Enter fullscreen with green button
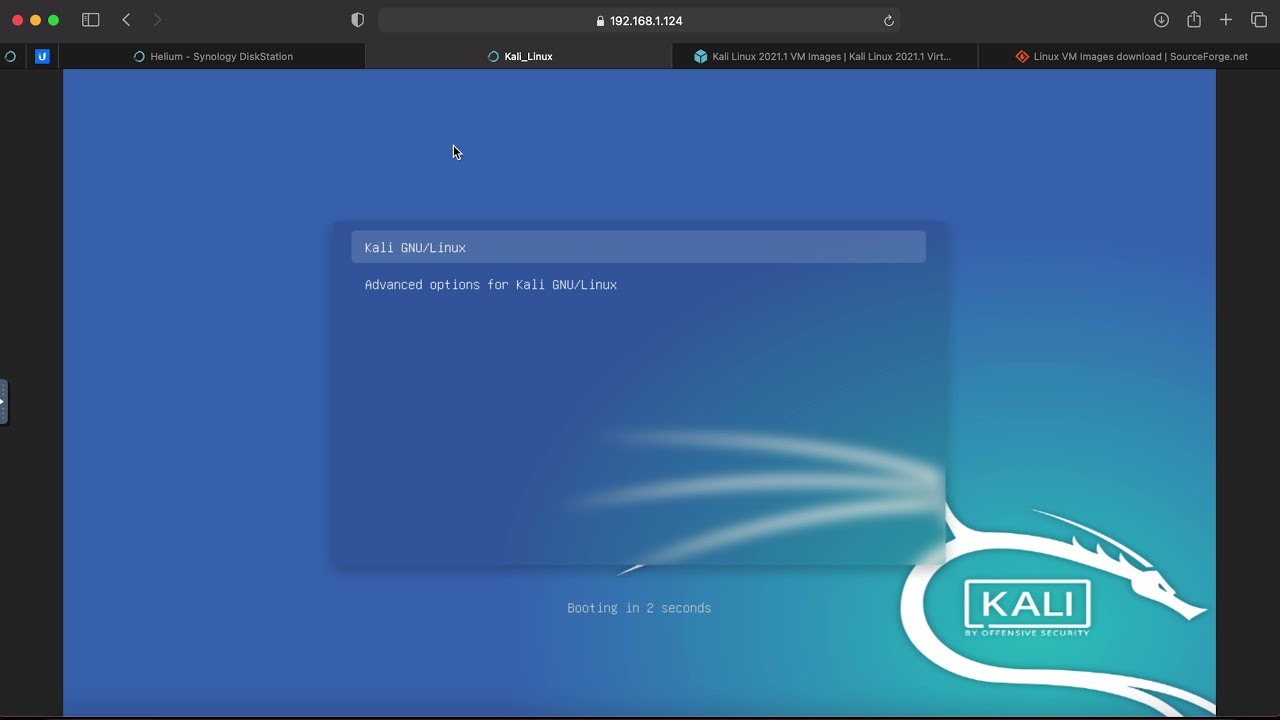This screenshot has width=1280, height=720. [53, 20]
